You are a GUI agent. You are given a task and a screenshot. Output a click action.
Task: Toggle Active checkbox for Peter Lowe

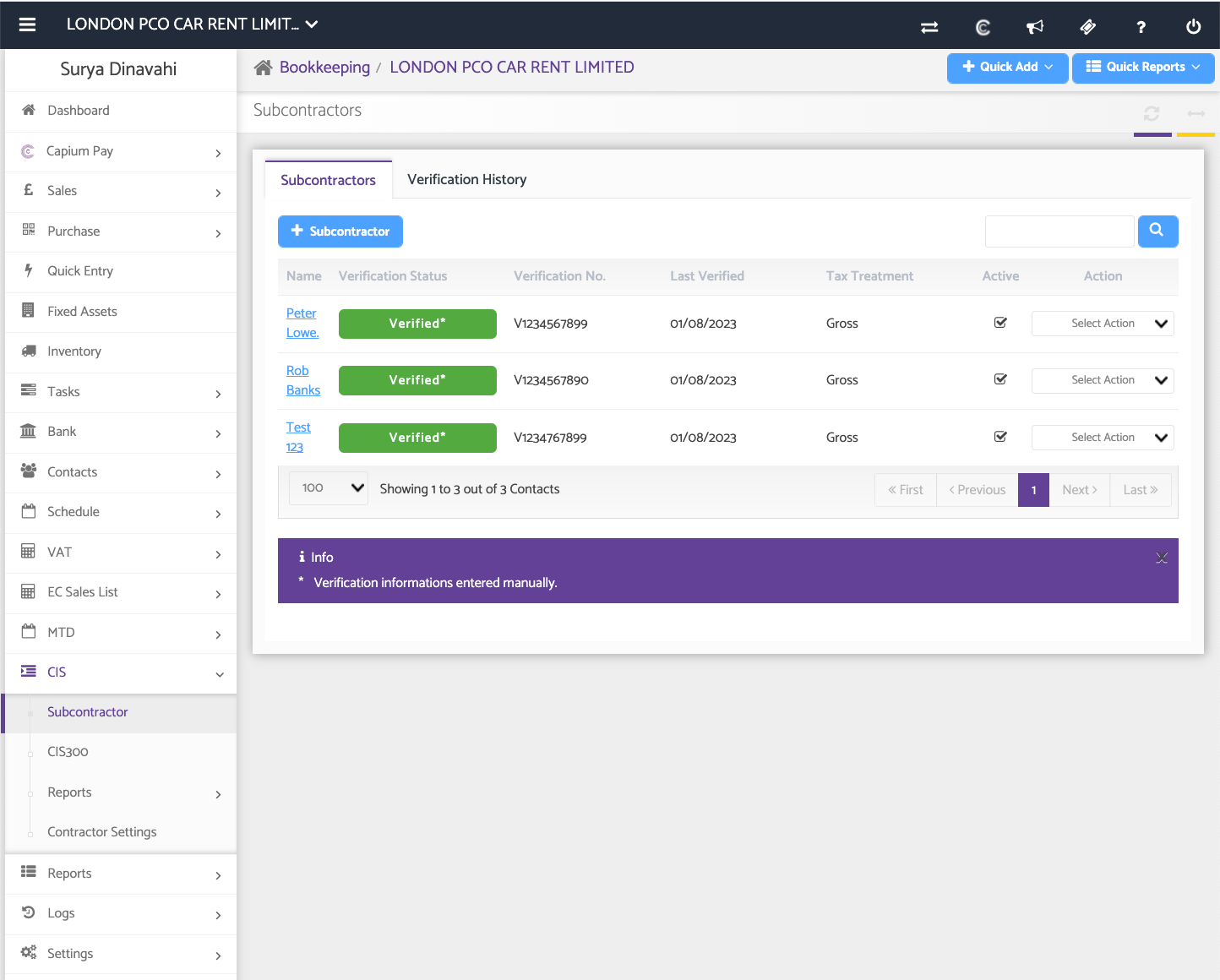(x=1000, y=323)
